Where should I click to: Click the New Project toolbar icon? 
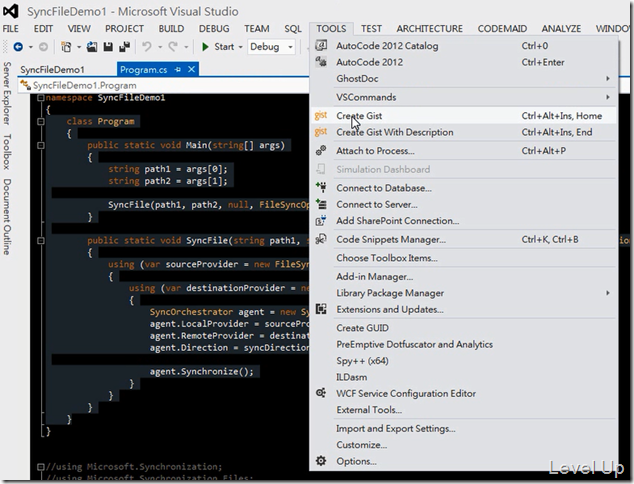pos(66,47)
